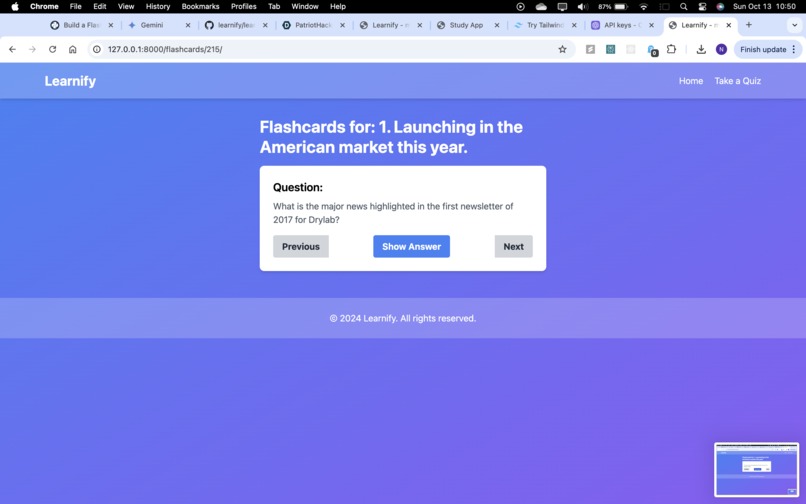Open the History menu
Viewport: 806px width, 504px height.
click(158, 7)
